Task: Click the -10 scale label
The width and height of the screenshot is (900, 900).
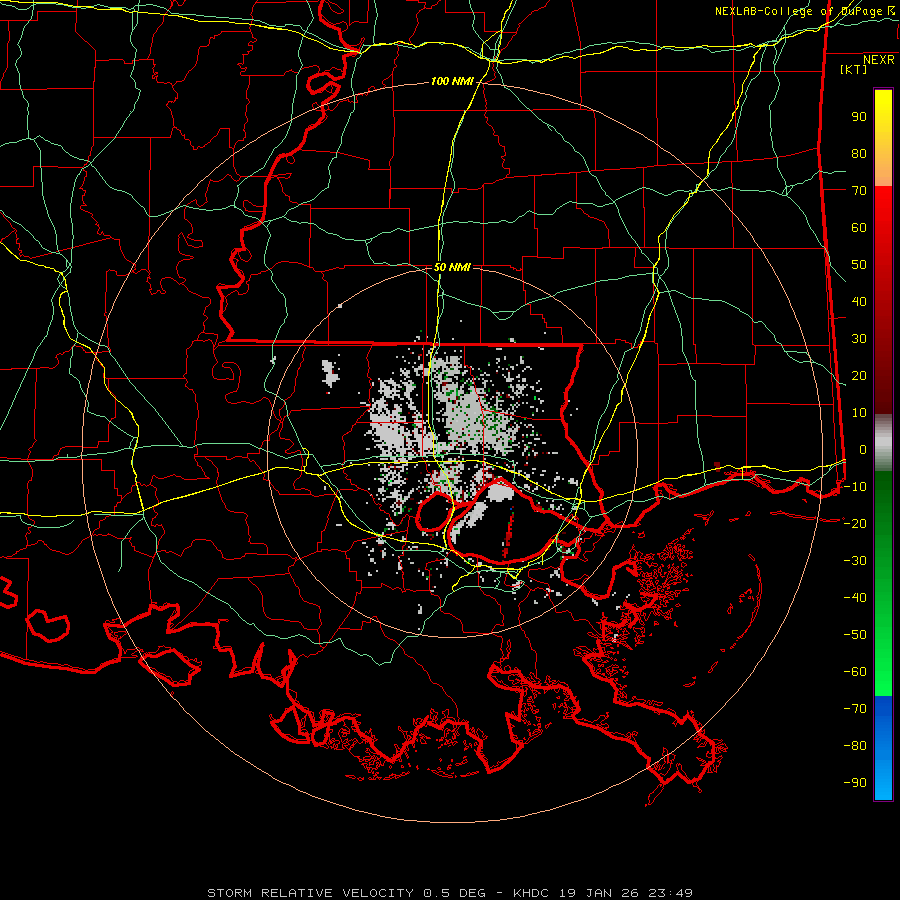Action: pyautogui.click(x=855, y=487)
